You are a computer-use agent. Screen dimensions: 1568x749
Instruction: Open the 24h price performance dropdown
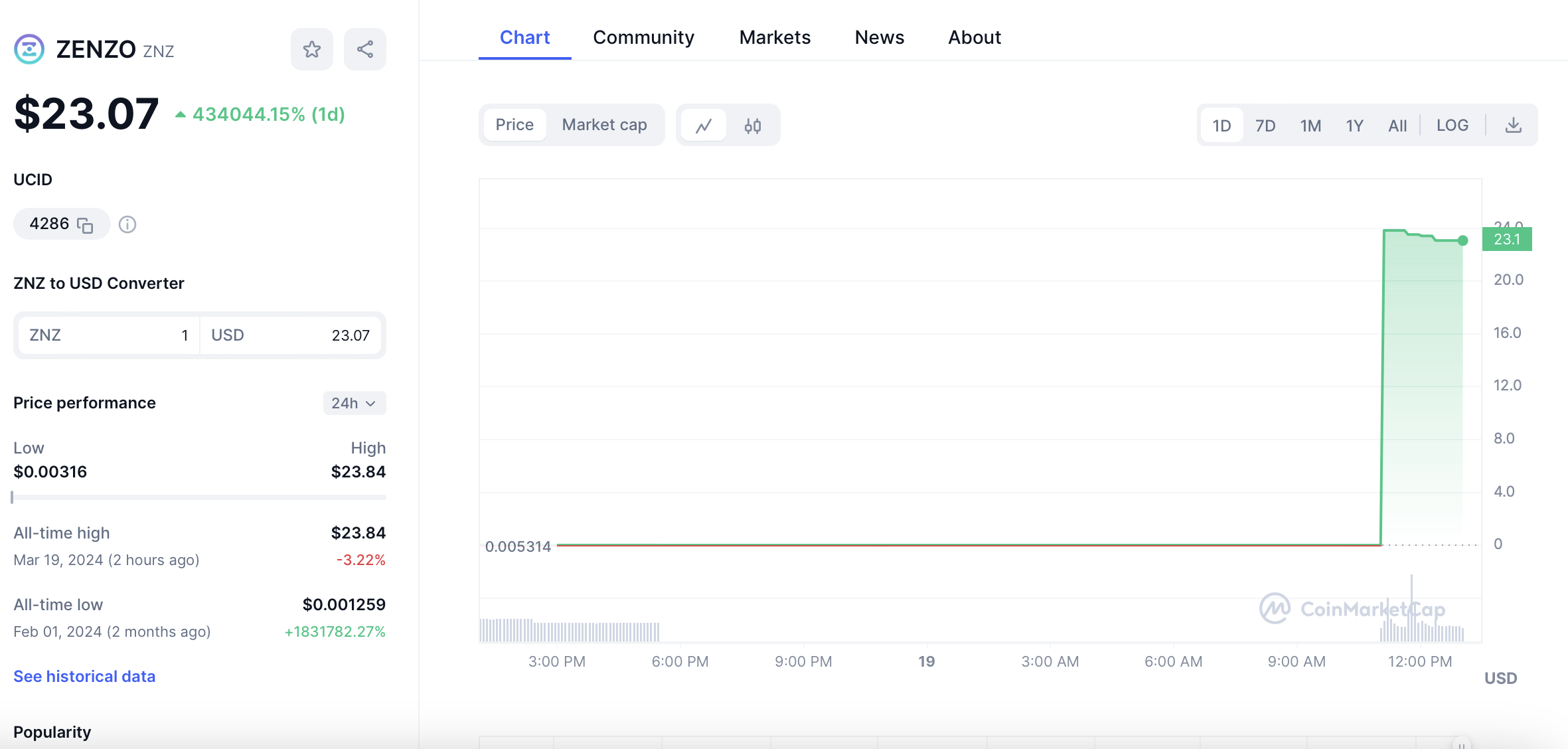point(354,403)
